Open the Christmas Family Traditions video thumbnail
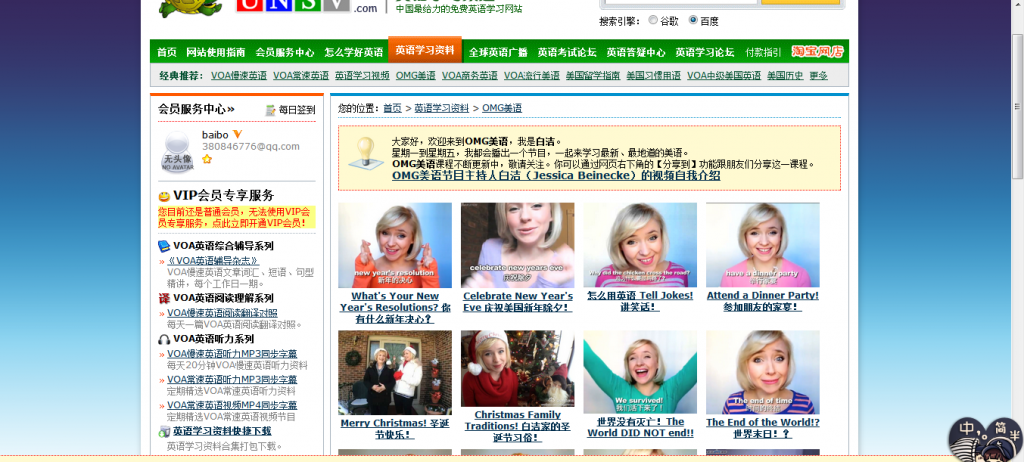The image size is (1024, 462). click(x=517, y=369)
